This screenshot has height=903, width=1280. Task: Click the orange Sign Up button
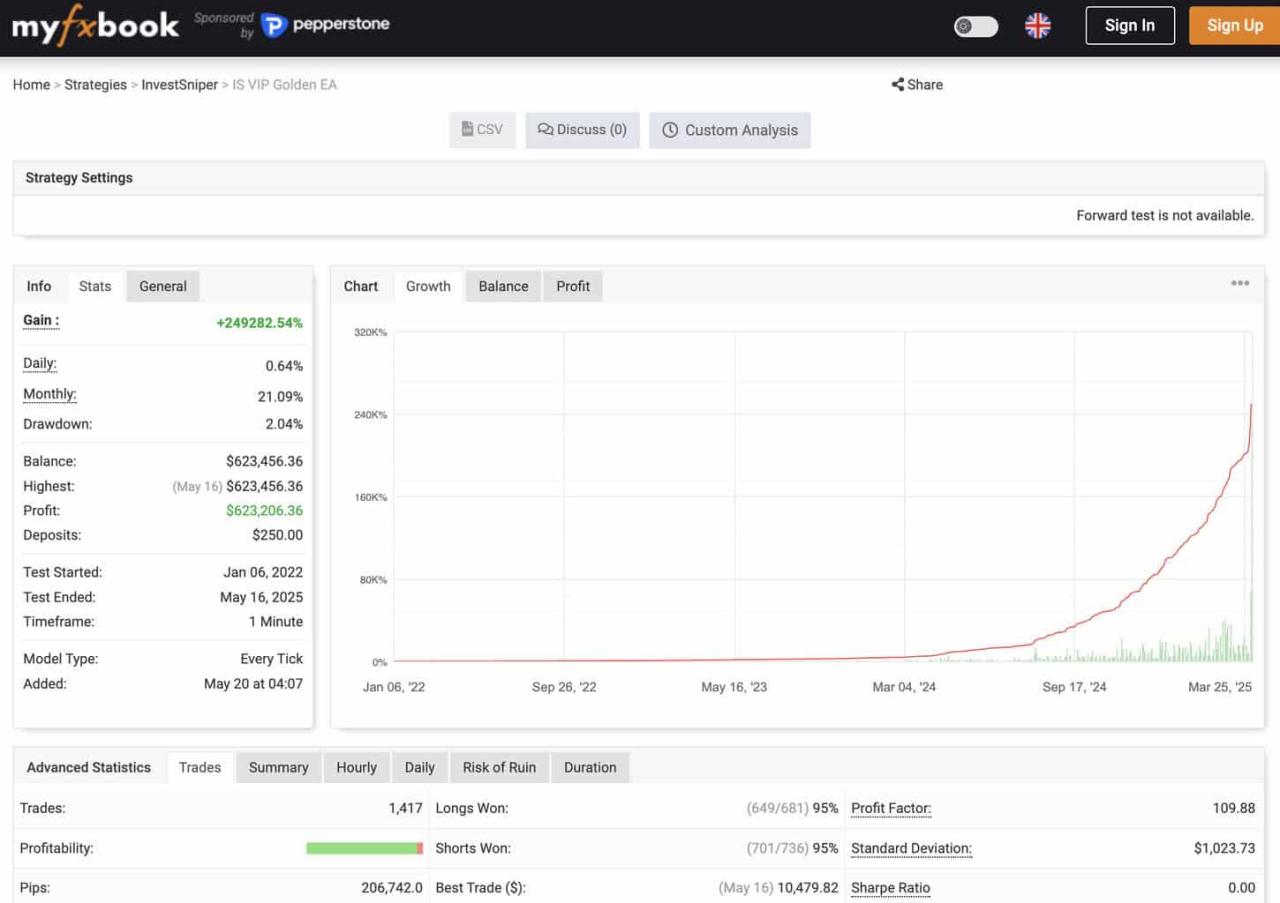pyautogui.click(x=1235, y=26)
